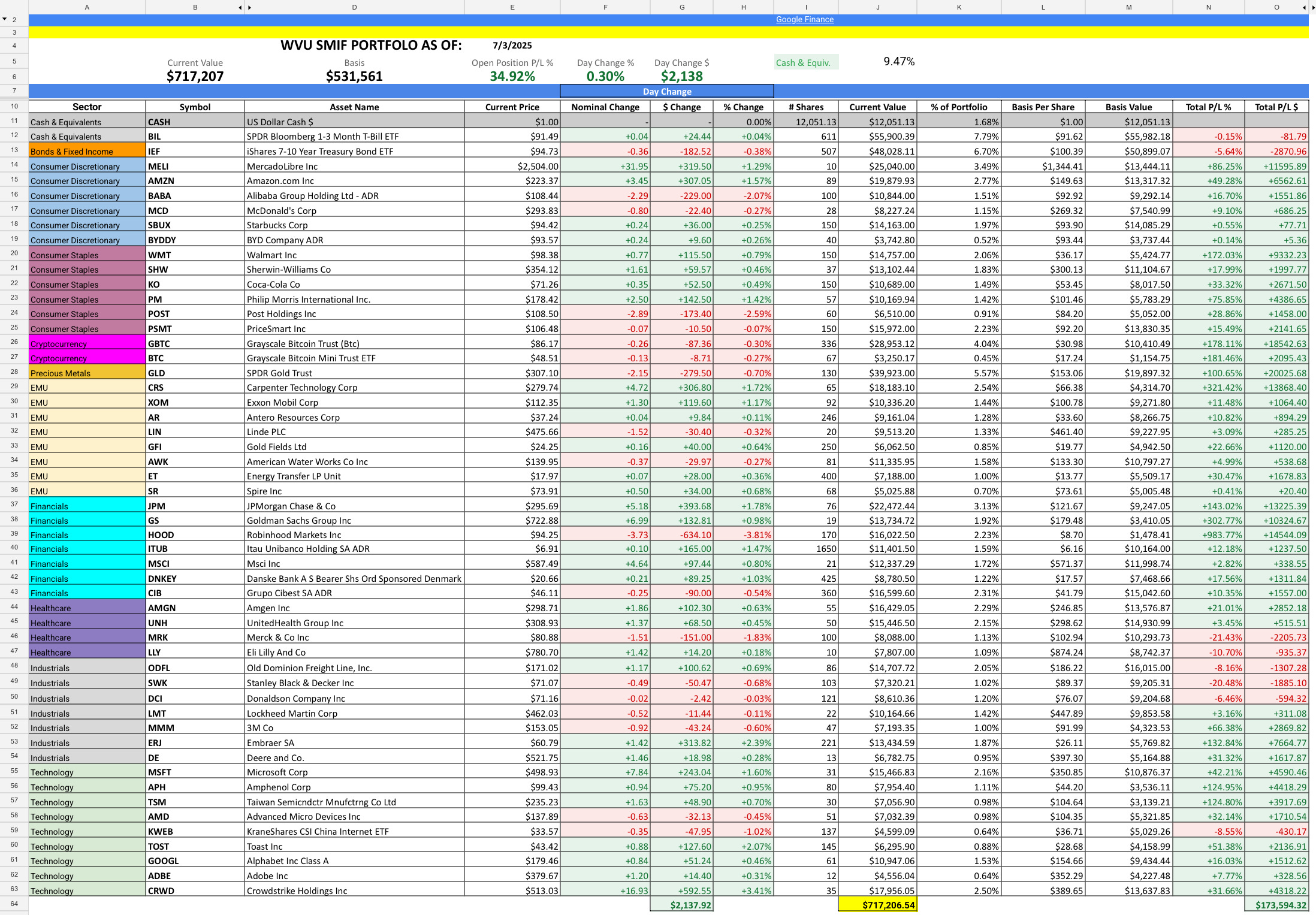
Task: Click the NVDA-free LLY symbol cell
Action: (195, 652)
